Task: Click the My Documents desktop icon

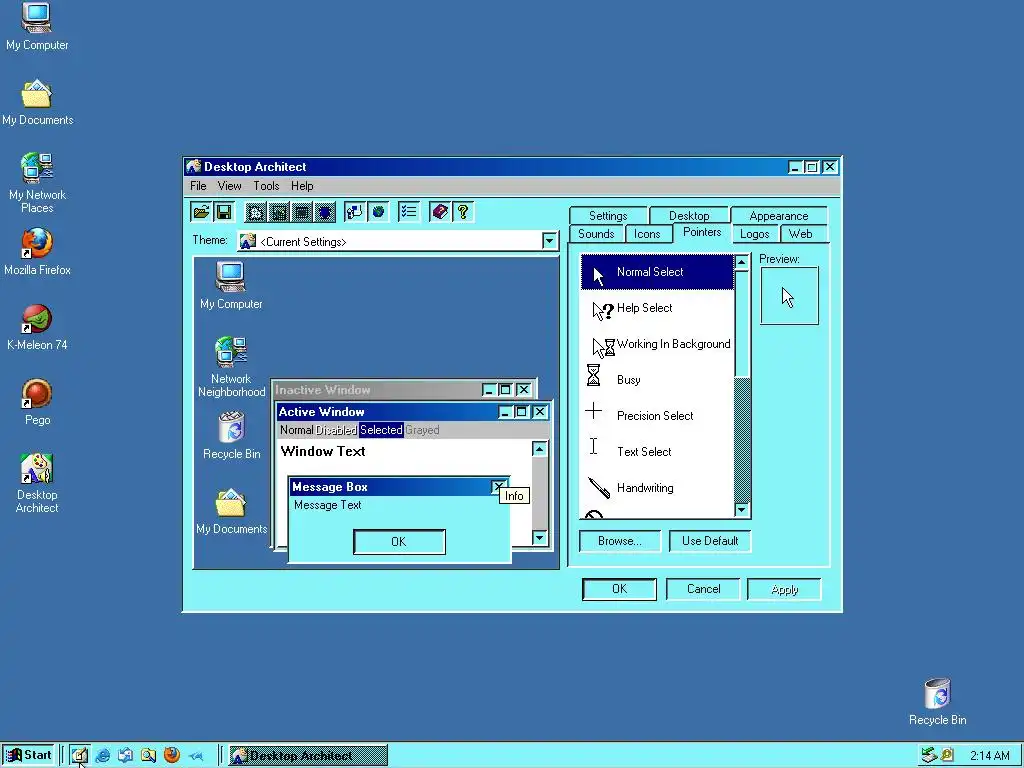Action: pos(37,103)
